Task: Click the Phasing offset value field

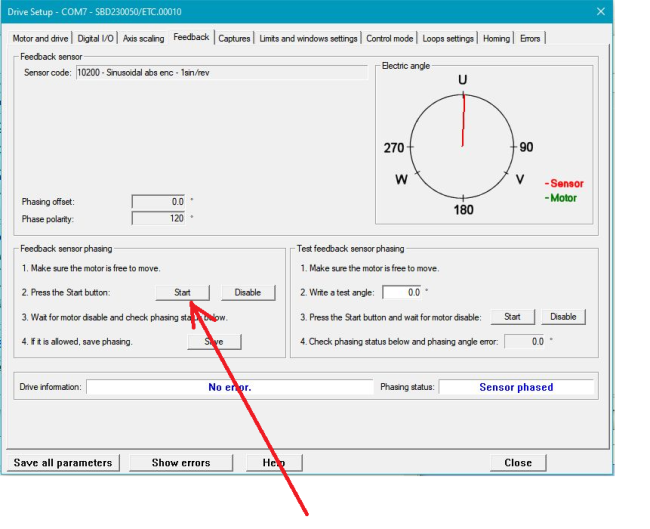Action: [159, 202]
